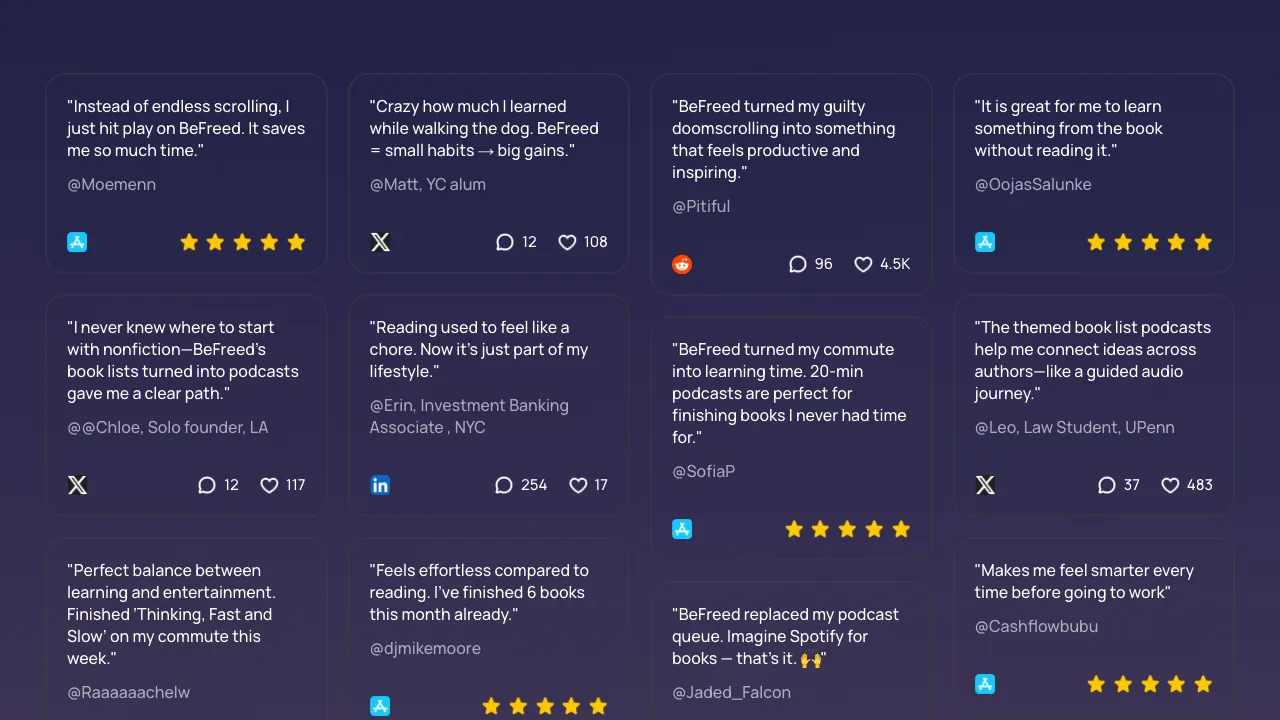
Task: Open @Jaded_Falcon's profile handle
Action: (x=732, y=692)
